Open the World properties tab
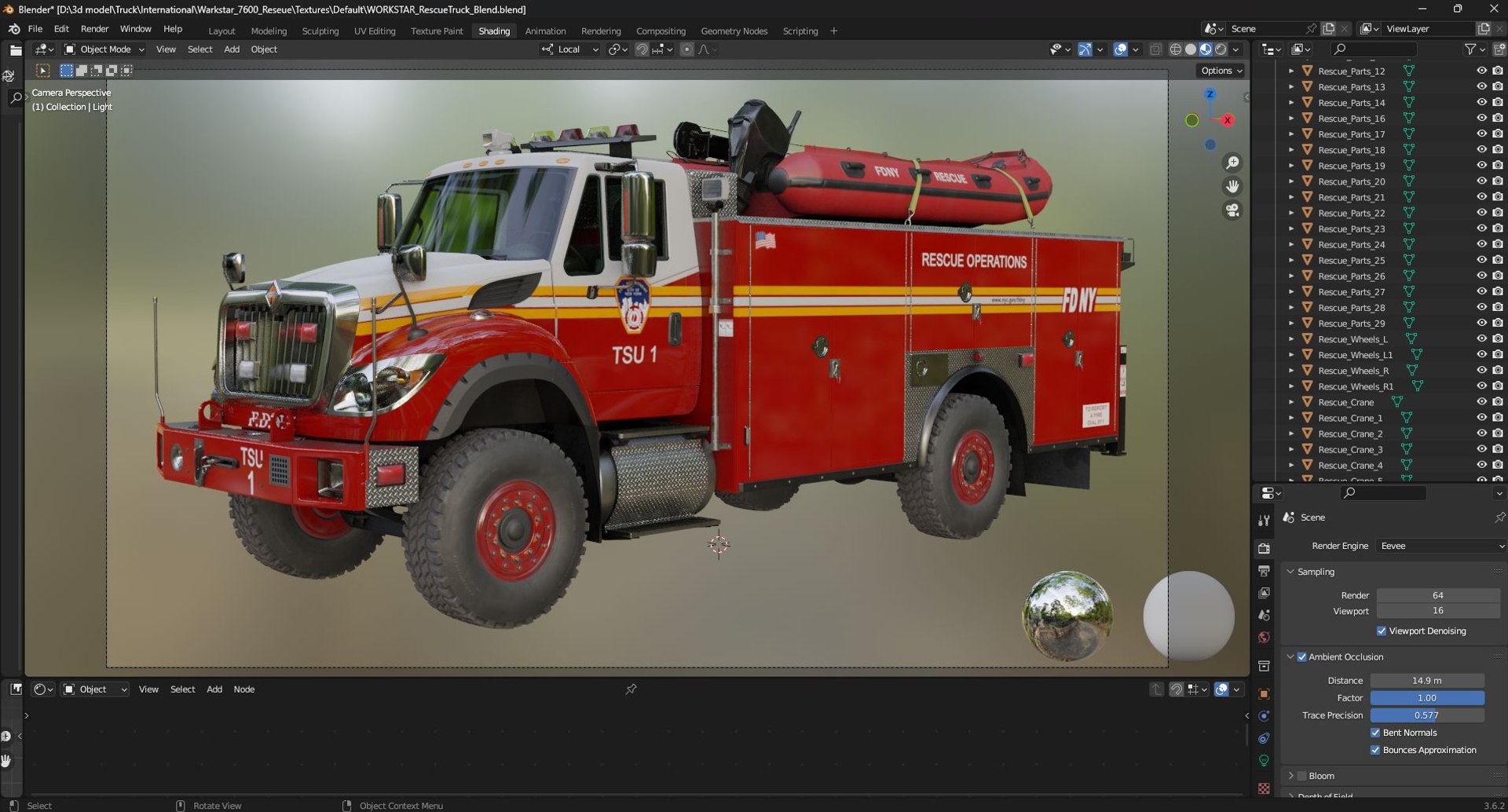The width and height of the screenshot is (1508, 812). (x=1264, y=638)
